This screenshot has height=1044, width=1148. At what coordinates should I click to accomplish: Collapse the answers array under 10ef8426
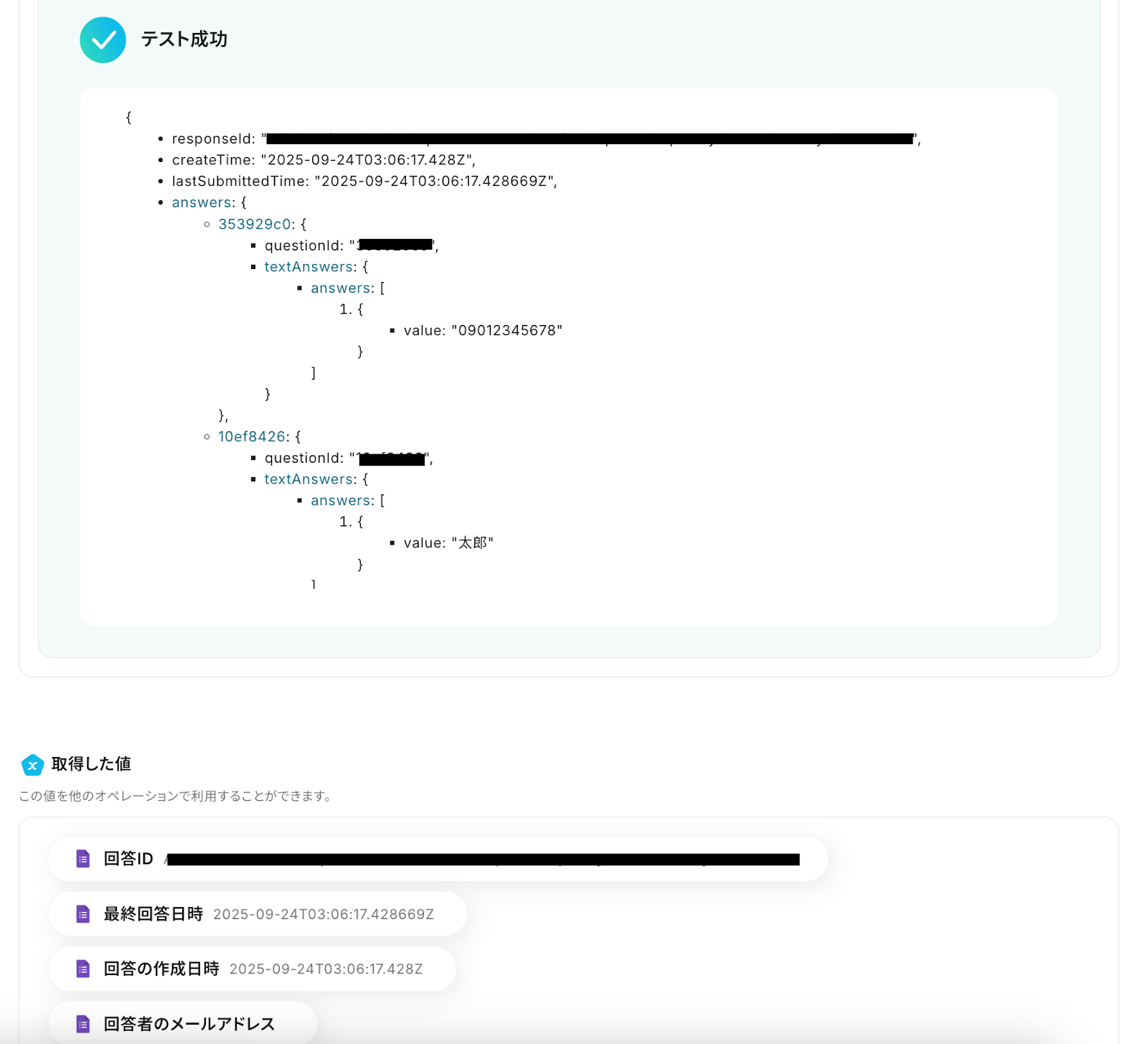pos(342,501)
